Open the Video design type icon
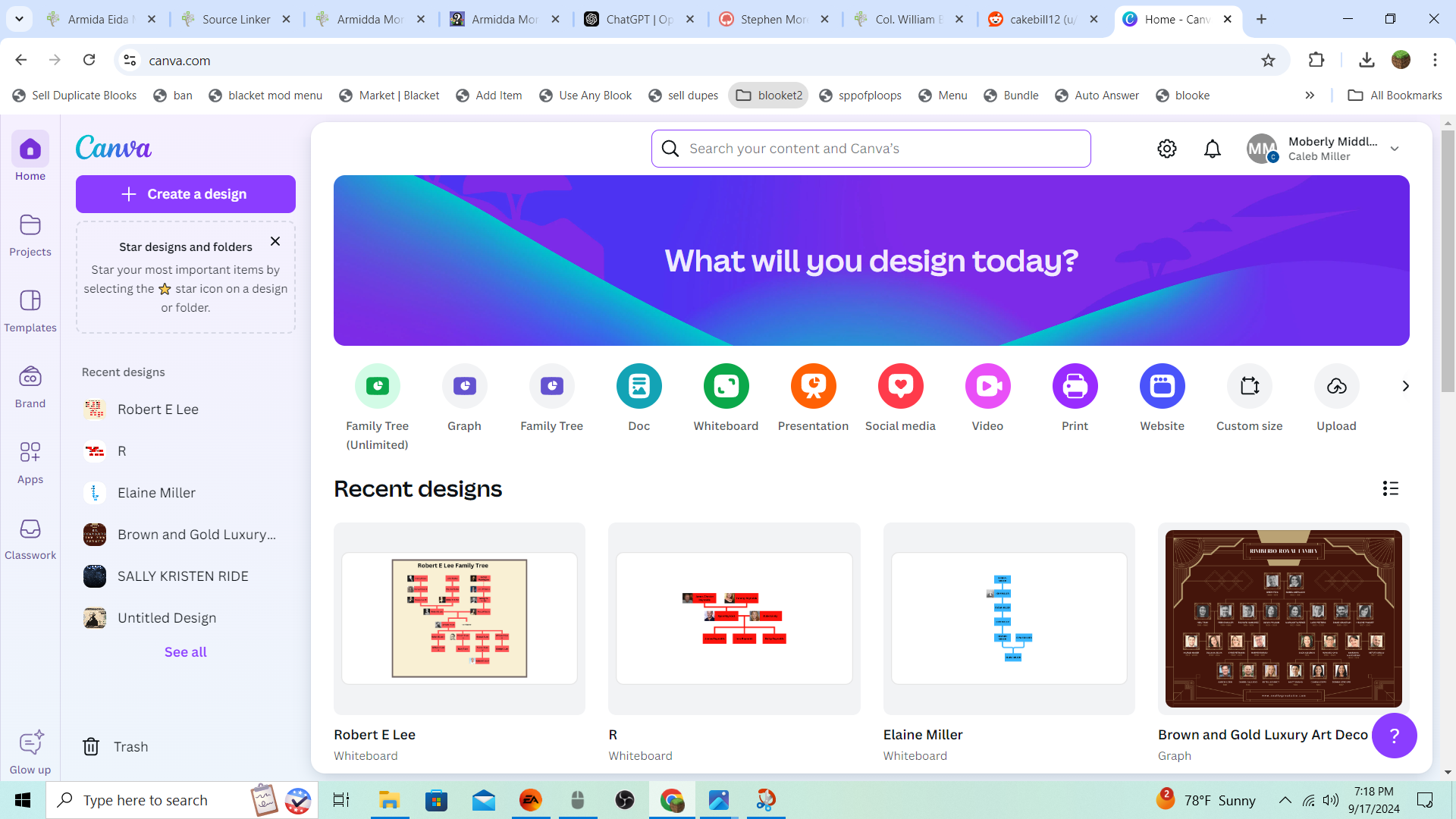The image size is (1456, 819). click(987, 386)
